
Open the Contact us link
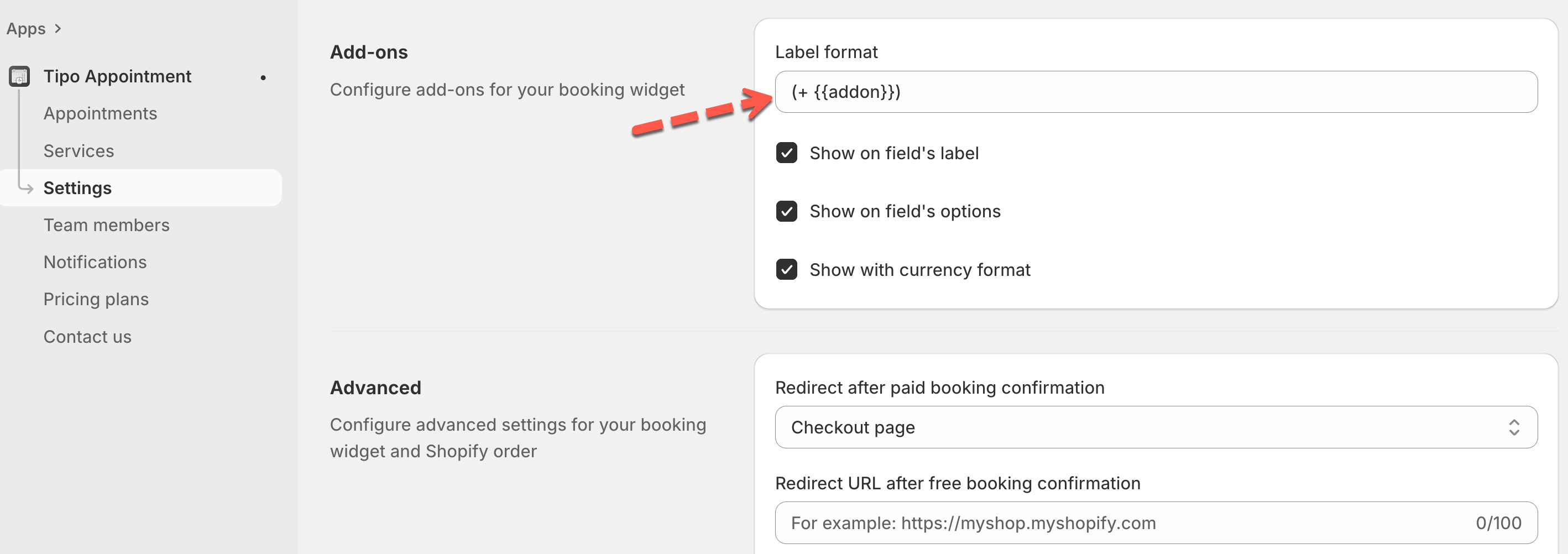(x=87, y=337)
